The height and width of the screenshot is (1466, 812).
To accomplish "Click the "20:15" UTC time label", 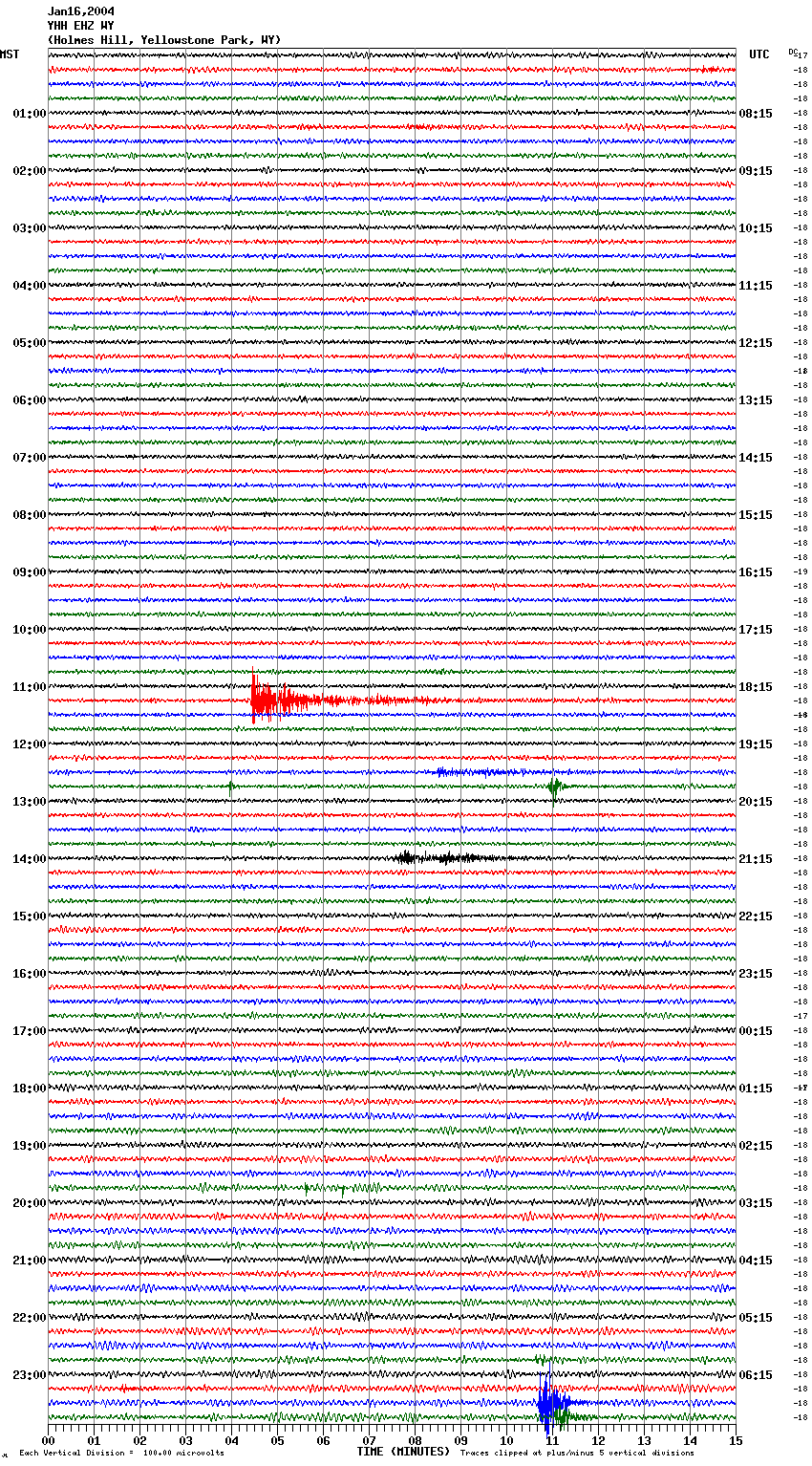I will click(x=756, y=802).
